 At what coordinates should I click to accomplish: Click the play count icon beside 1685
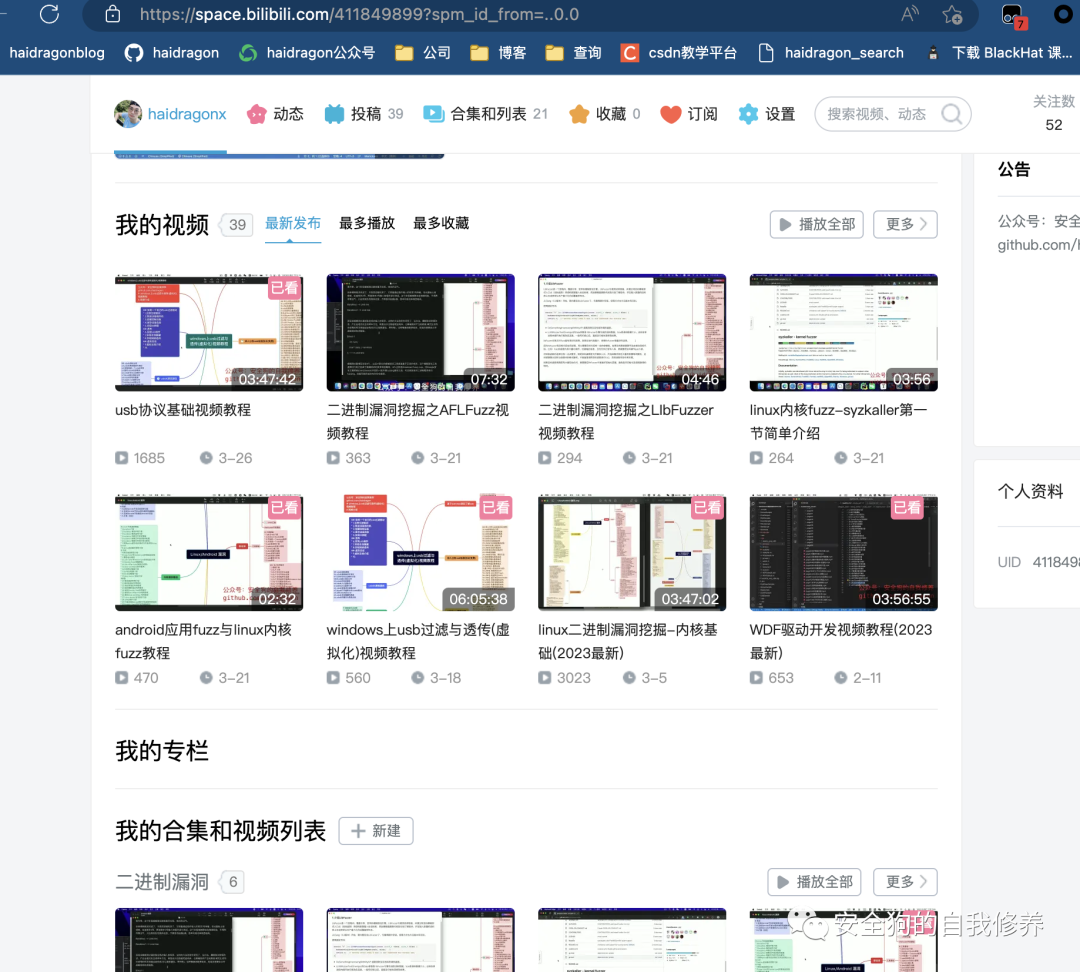122,457
